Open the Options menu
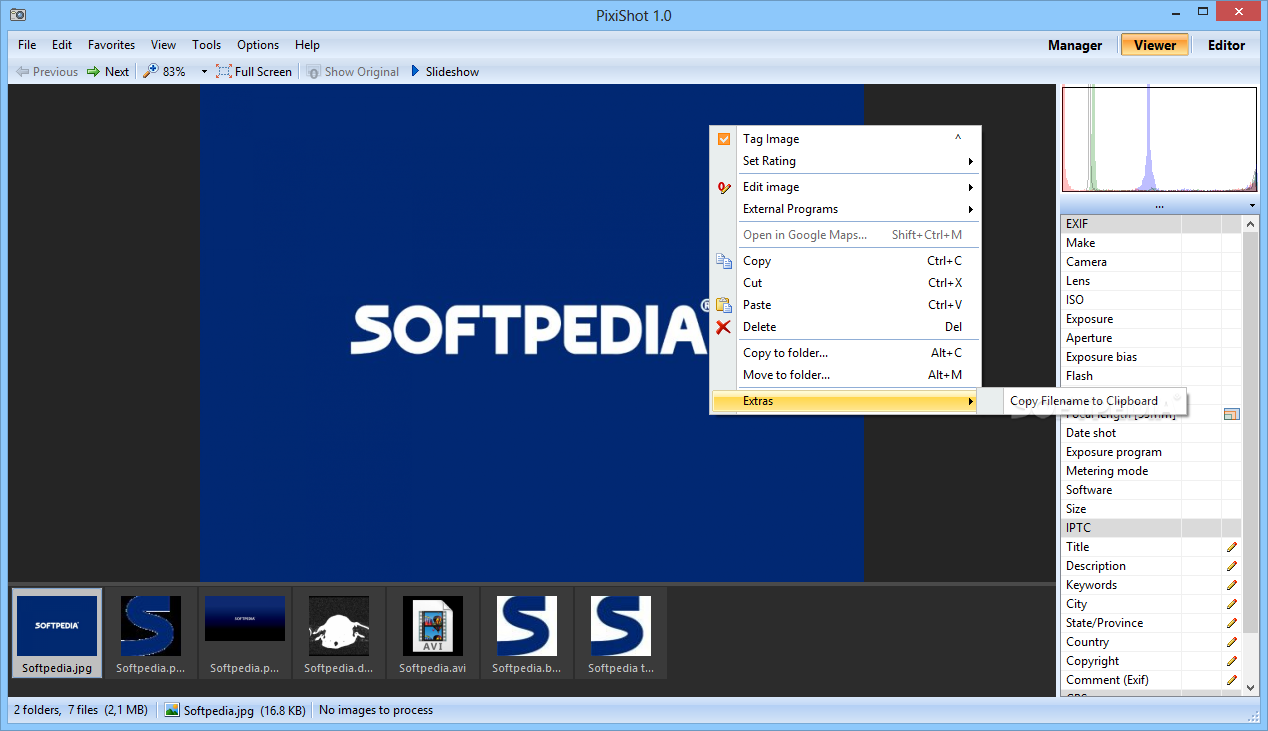1268x731 pixels. coord(258,45)
